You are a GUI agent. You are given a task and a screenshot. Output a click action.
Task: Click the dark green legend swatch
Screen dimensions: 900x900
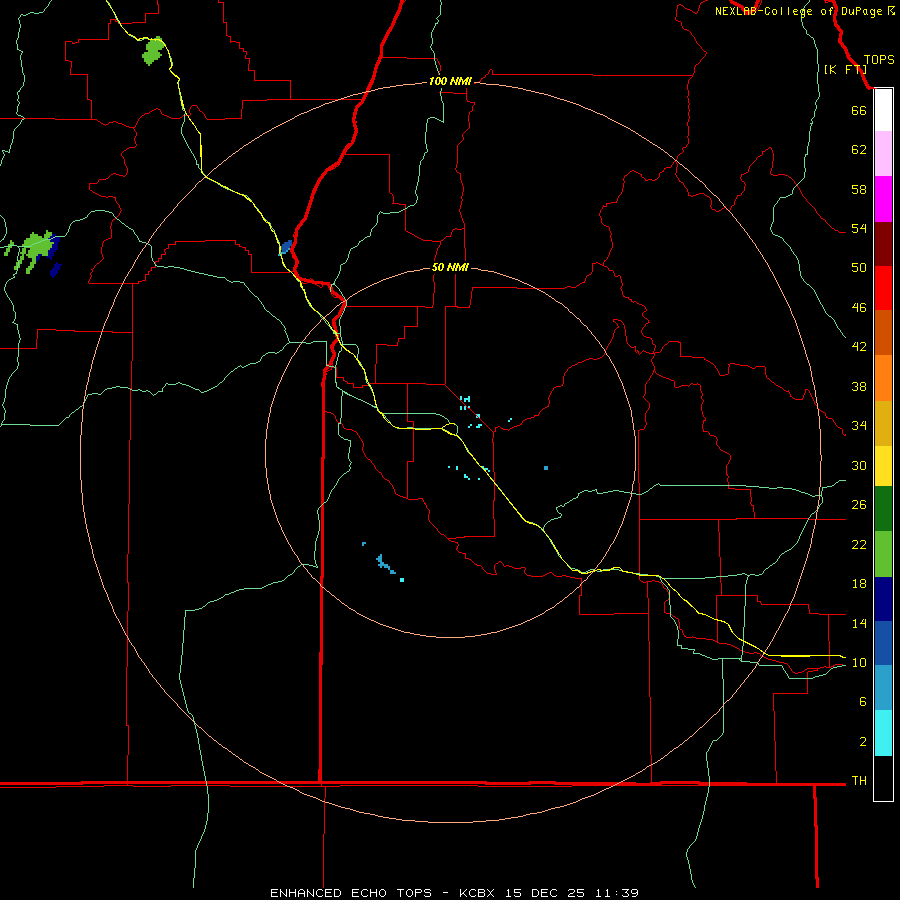pos(883,509)
